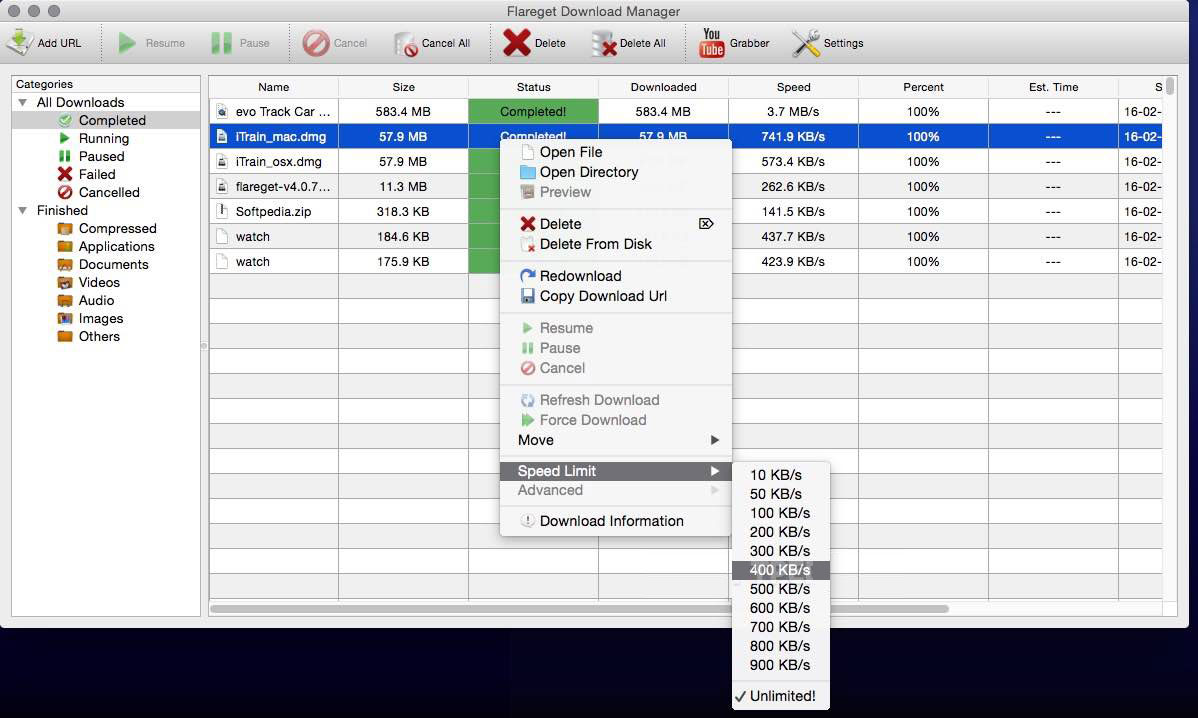
Task: Click the Compressed folder icon
Action: point(65,228)
